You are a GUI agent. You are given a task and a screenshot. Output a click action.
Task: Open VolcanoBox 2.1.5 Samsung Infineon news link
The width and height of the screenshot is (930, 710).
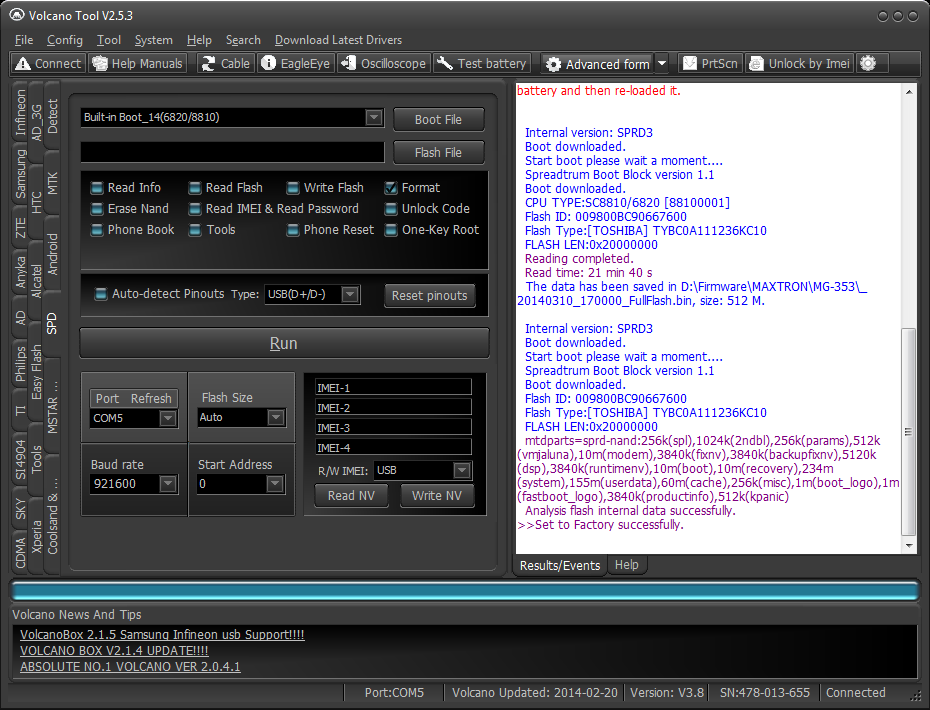(162, 635)
